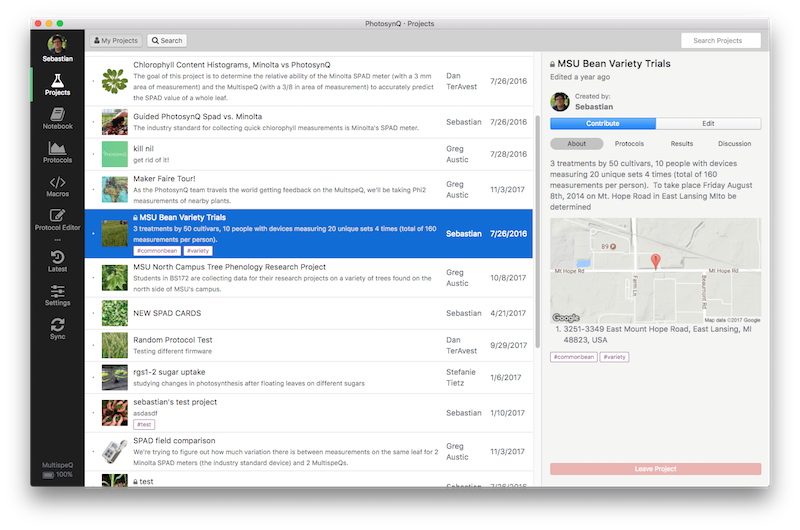Click date 10/8/2017 in Tree Phenology row
The height and width of the screenshot is (530, 800).
click(x=508, y=278)
